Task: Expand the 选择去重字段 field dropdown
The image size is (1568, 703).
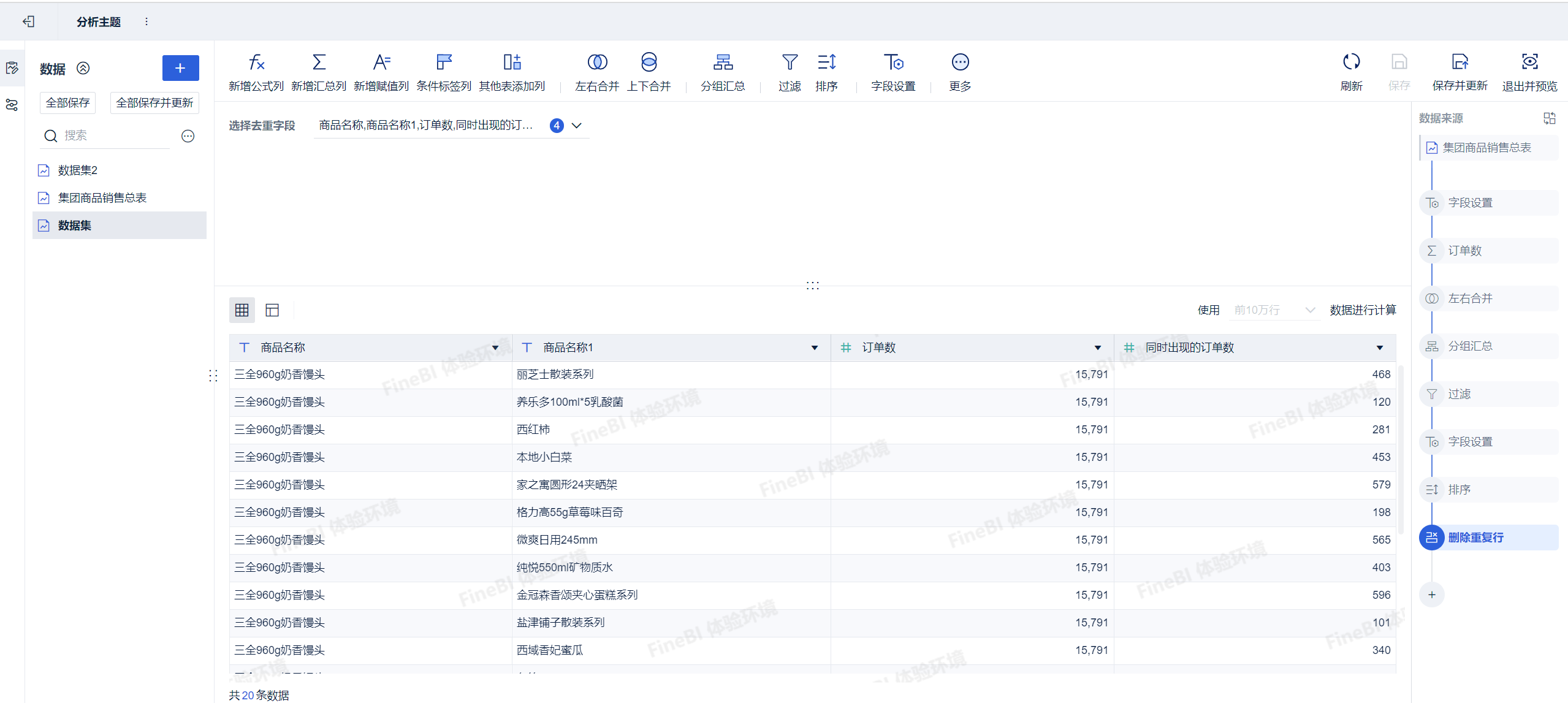Action: pyautogui.click(x=576, y=126)
